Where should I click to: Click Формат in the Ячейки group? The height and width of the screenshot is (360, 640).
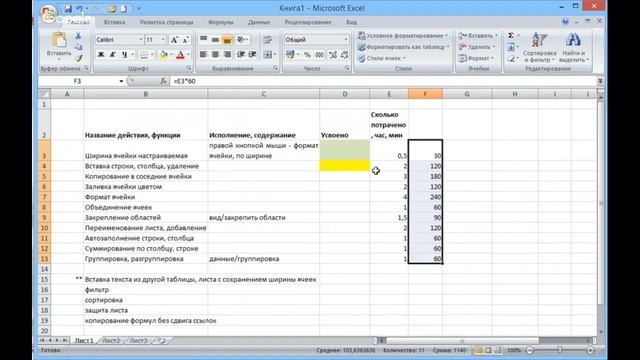[476, 58]
